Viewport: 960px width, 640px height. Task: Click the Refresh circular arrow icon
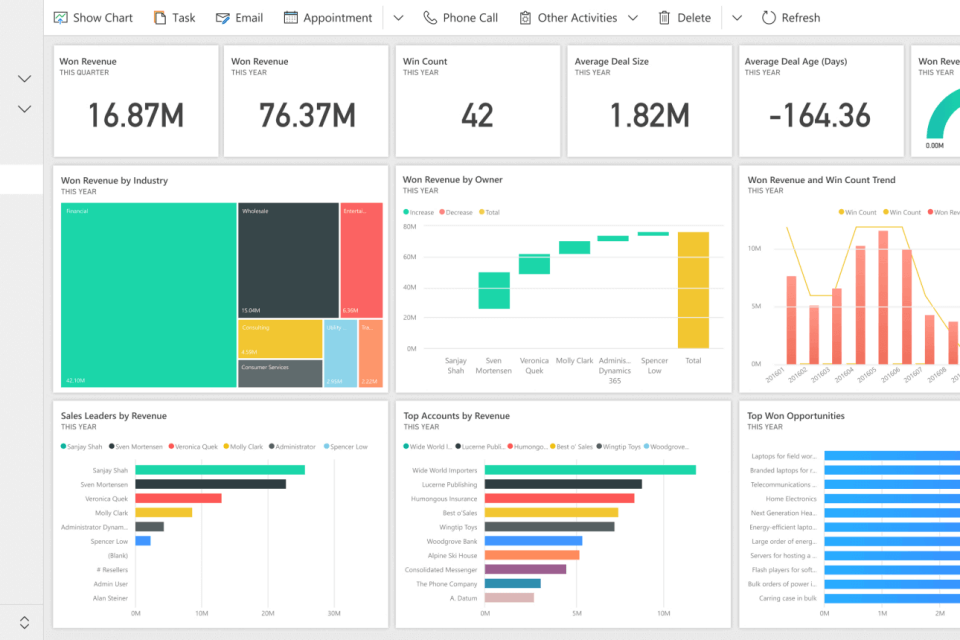click(768, 18)
